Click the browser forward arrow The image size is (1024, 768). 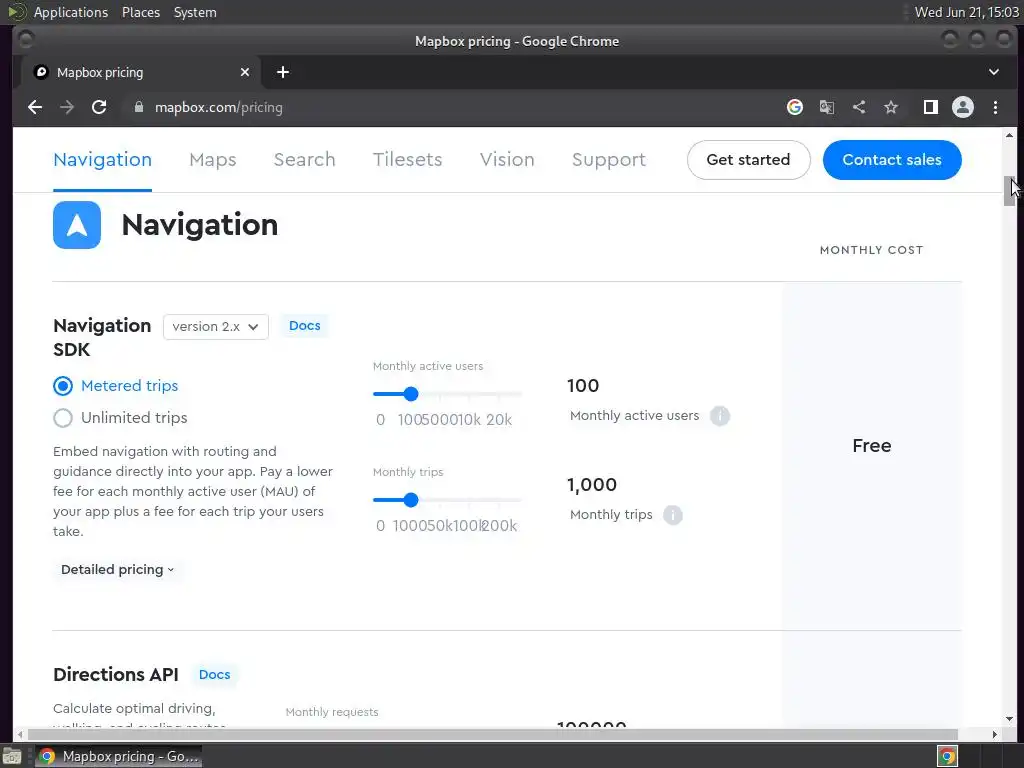[x=67, y=107]
